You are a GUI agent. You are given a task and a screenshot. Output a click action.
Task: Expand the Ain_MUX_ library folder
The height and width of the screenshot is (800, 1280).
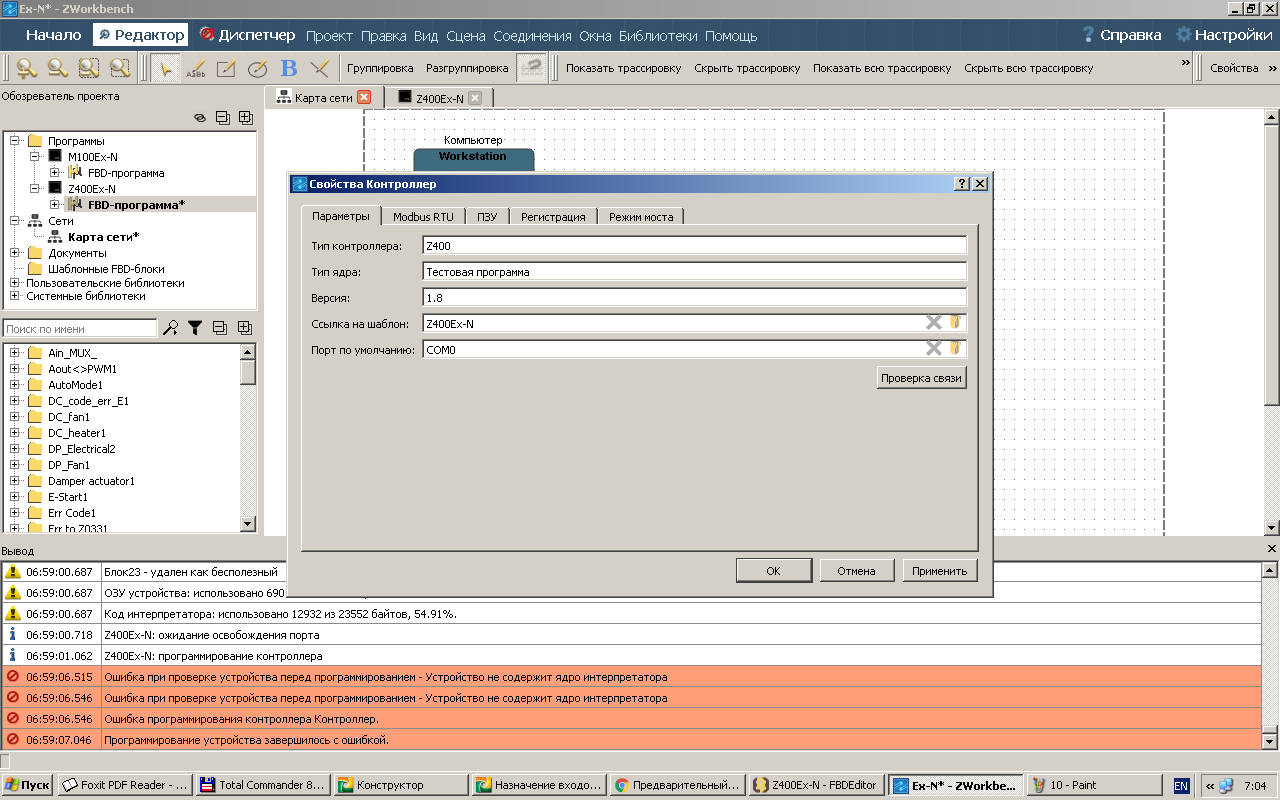tap(15, 353)
